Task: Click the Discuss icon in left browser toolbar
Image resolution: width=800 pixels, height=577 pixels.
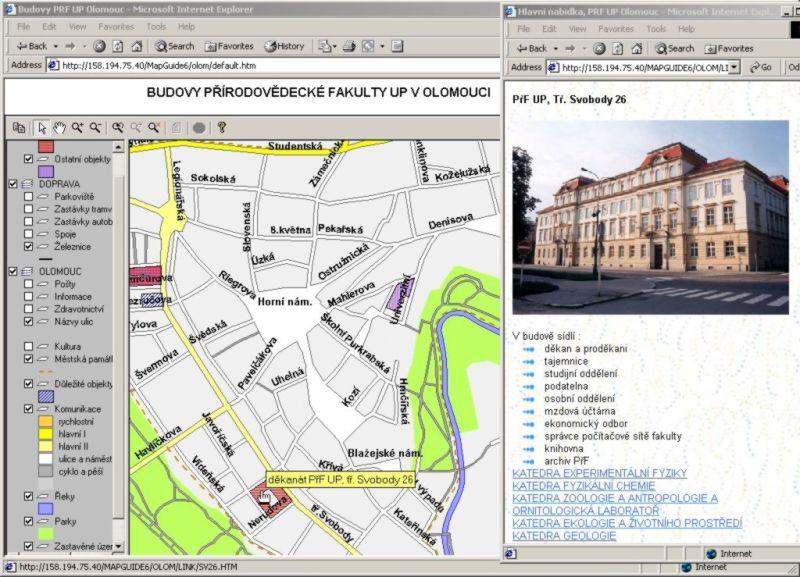Action: point(397,46)
